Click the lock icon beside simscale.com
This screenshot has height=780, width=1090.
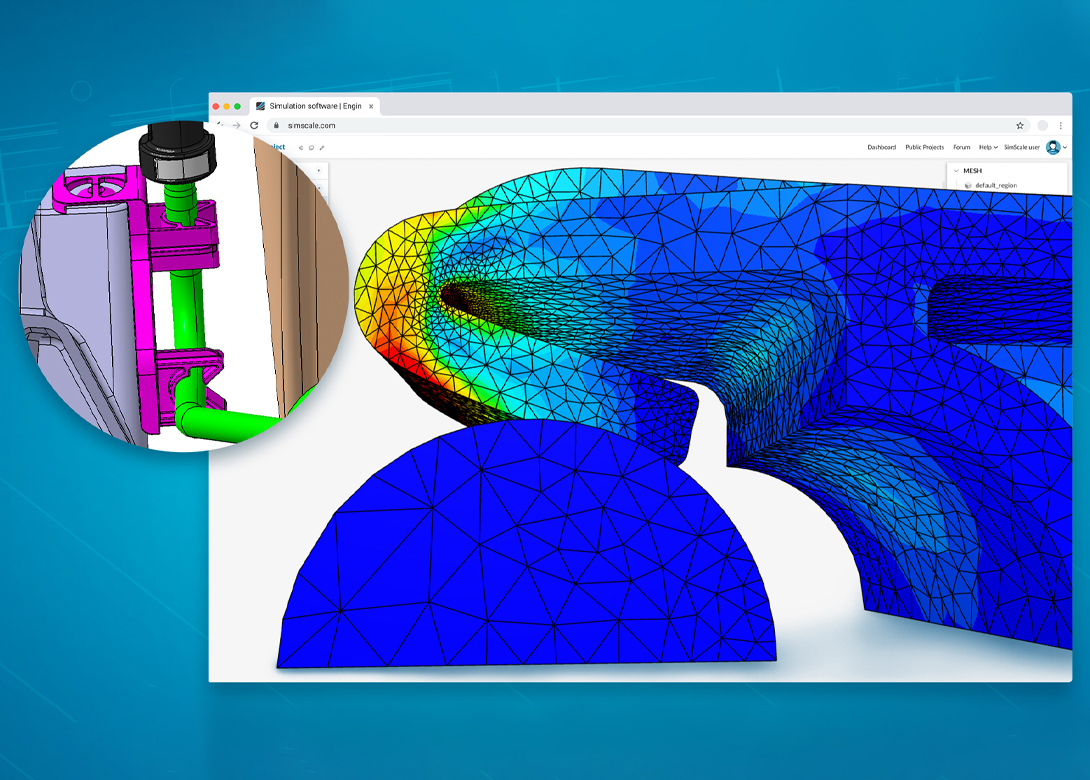coord(277,125)
